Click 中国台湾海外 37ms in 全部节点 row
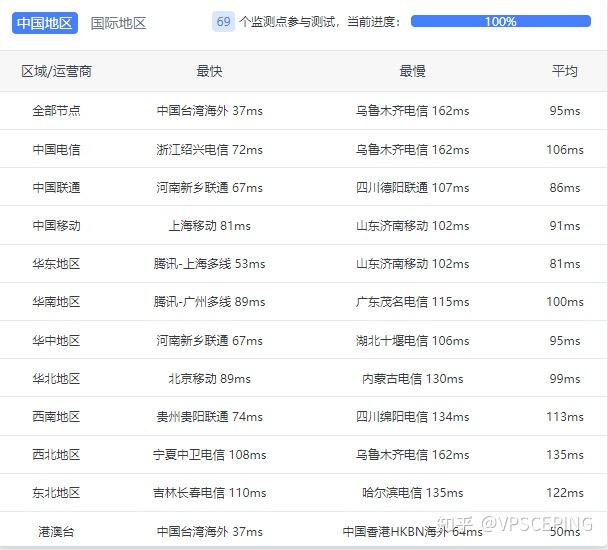The image size is (608, 550). coord(209,111)
